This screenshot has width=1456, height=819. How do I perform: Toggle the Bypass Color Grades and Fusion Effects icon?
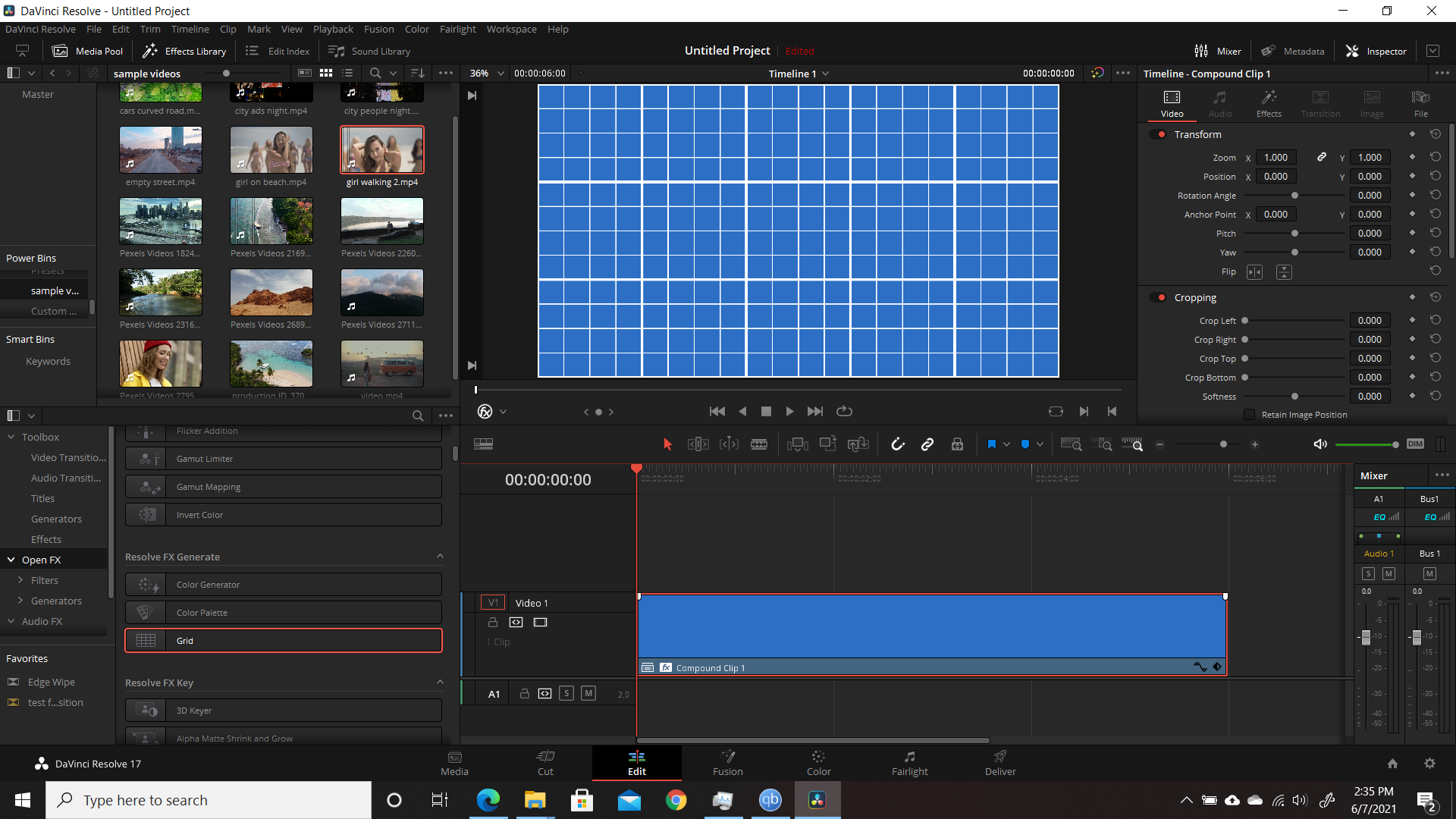pos(1097,74)
